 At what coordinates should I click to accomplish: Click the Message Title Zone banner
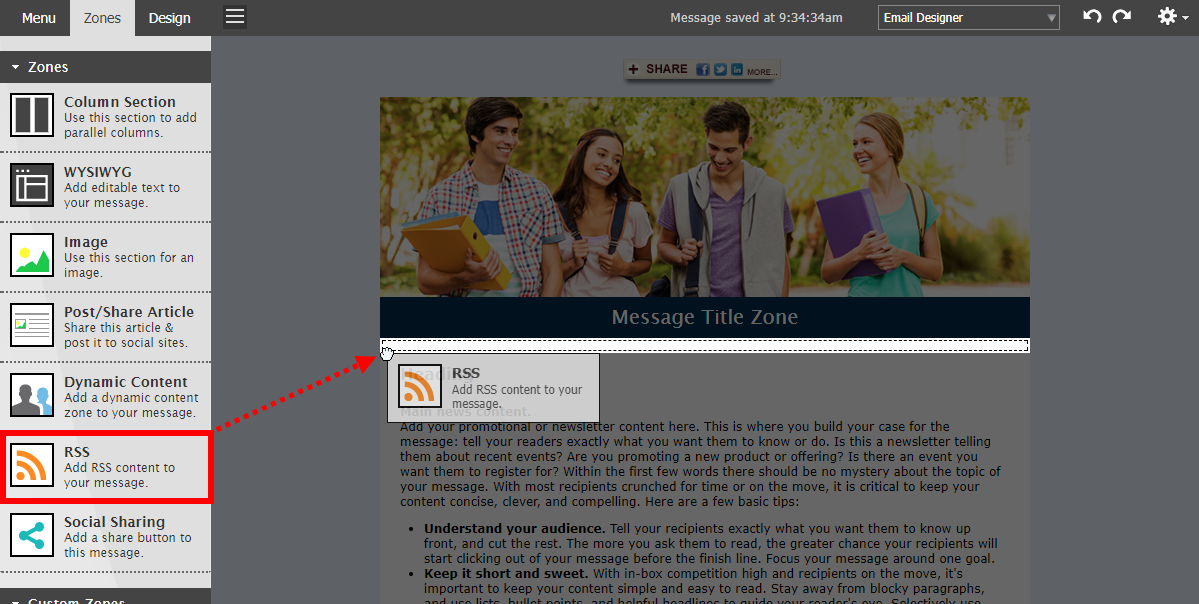pyautogui.click(x=704, y=317)
